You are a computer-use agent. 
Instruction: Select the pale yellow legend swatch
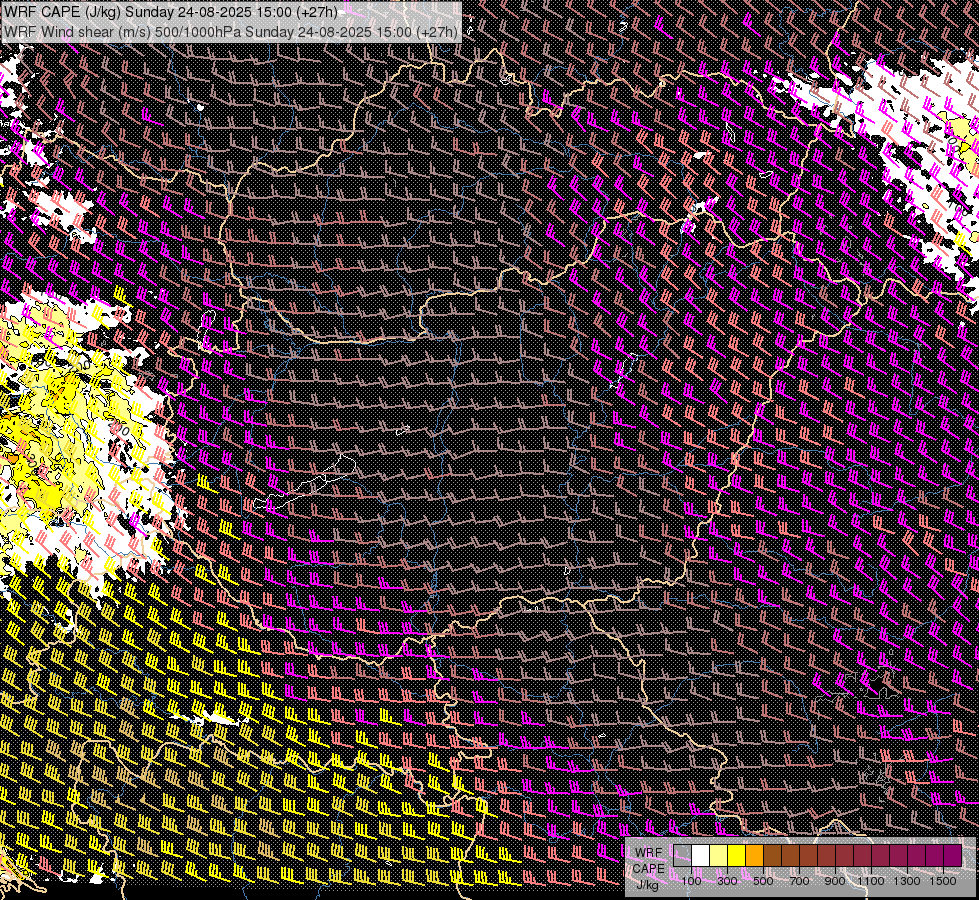click(719, 856)
